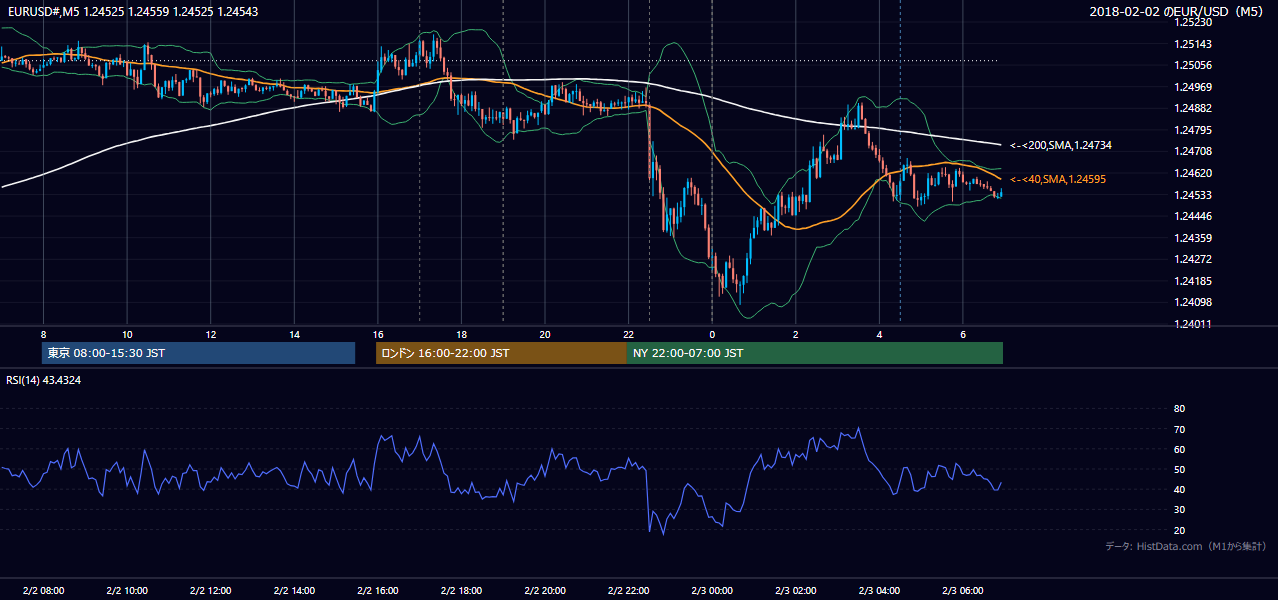This screenshot has height=600, width=1278.
Task: Click price axis value 1.24969
Action: click(1194, 87)
